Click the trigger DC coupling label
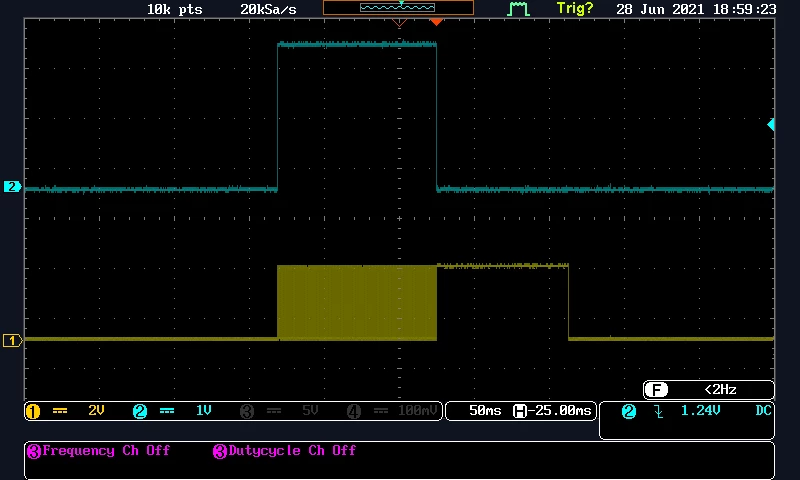The width and height of the screenshot is (800, 480). 763,411
